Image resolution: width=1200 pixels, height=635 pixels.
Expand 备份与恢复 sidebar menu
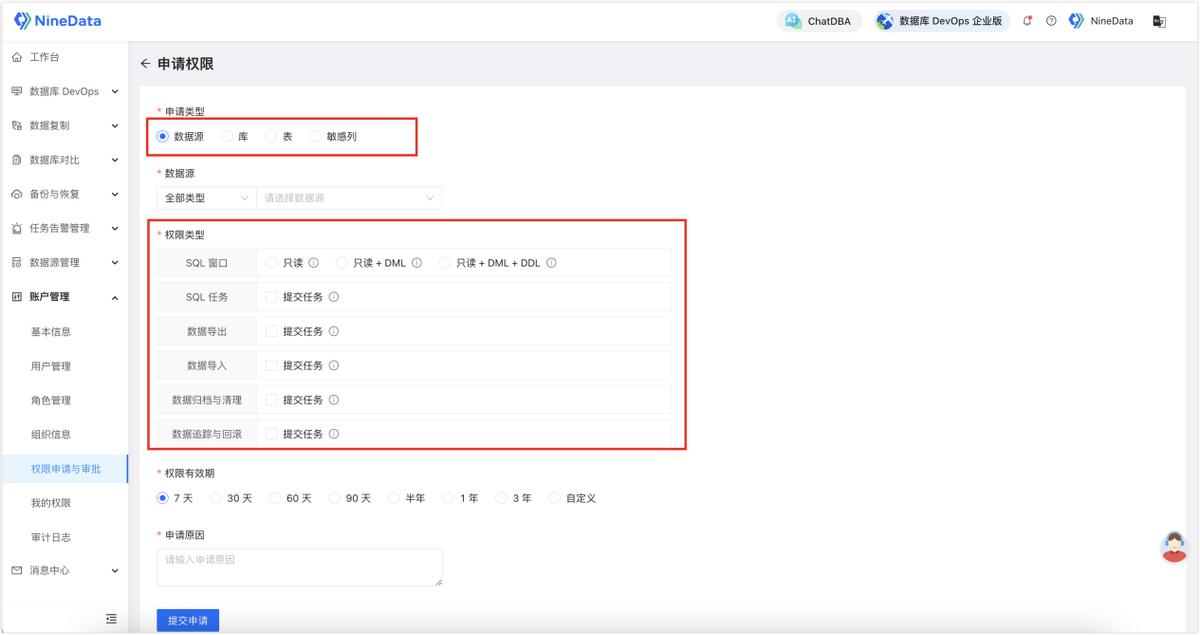click(115, 194)
